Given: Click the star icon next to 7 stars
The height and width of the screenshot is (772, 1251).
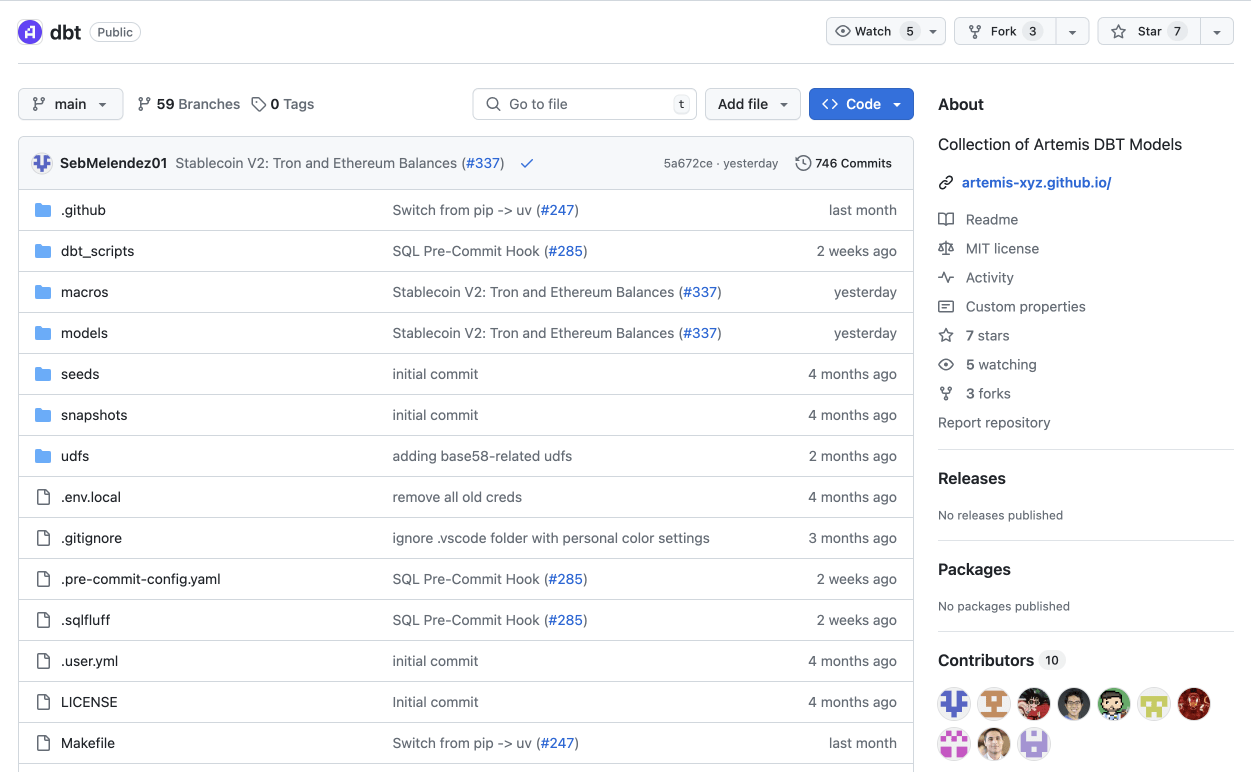Looking at the screenshot, I should (x=946, y=335).
